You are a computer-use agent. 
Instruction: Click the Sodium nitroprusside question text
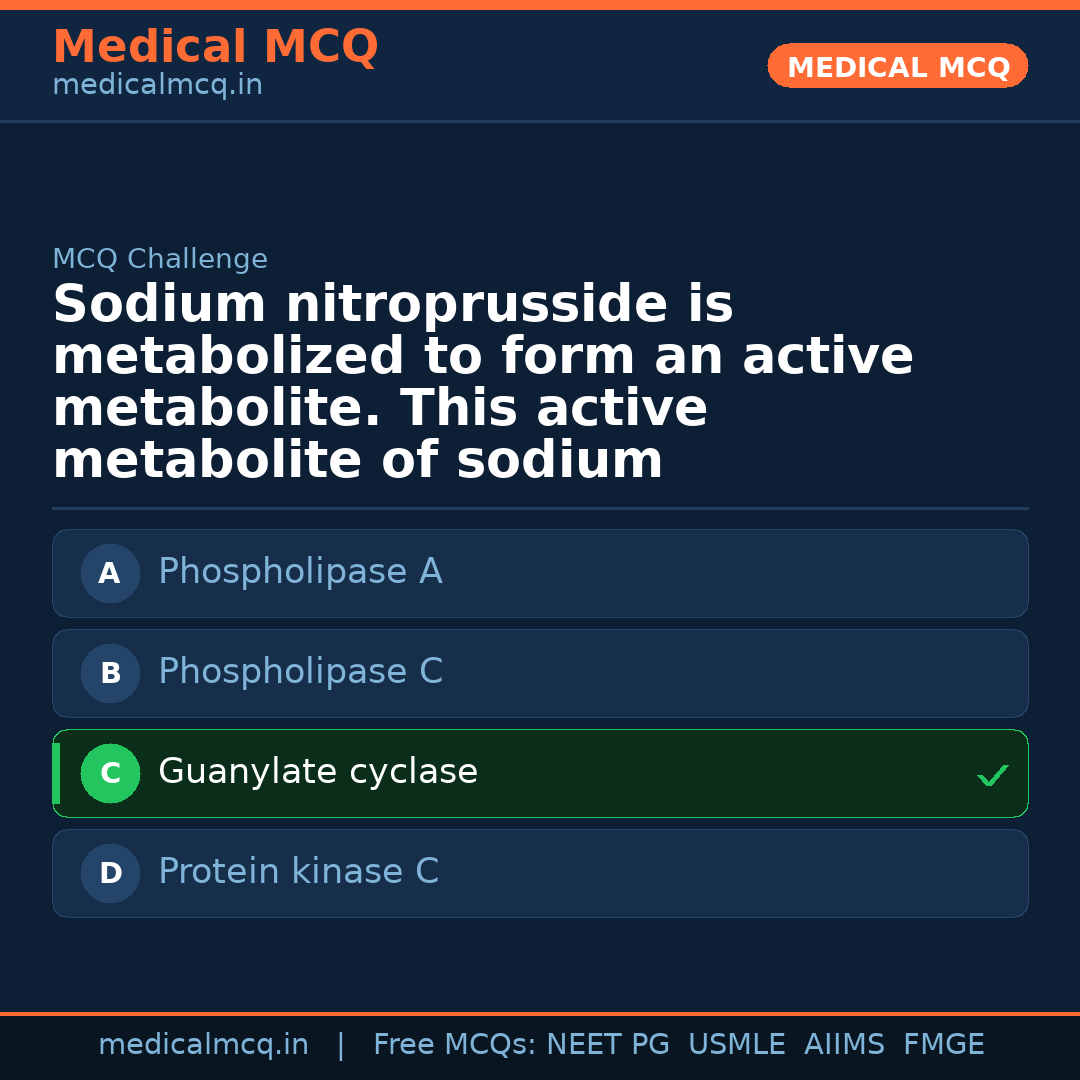(483, 382)
